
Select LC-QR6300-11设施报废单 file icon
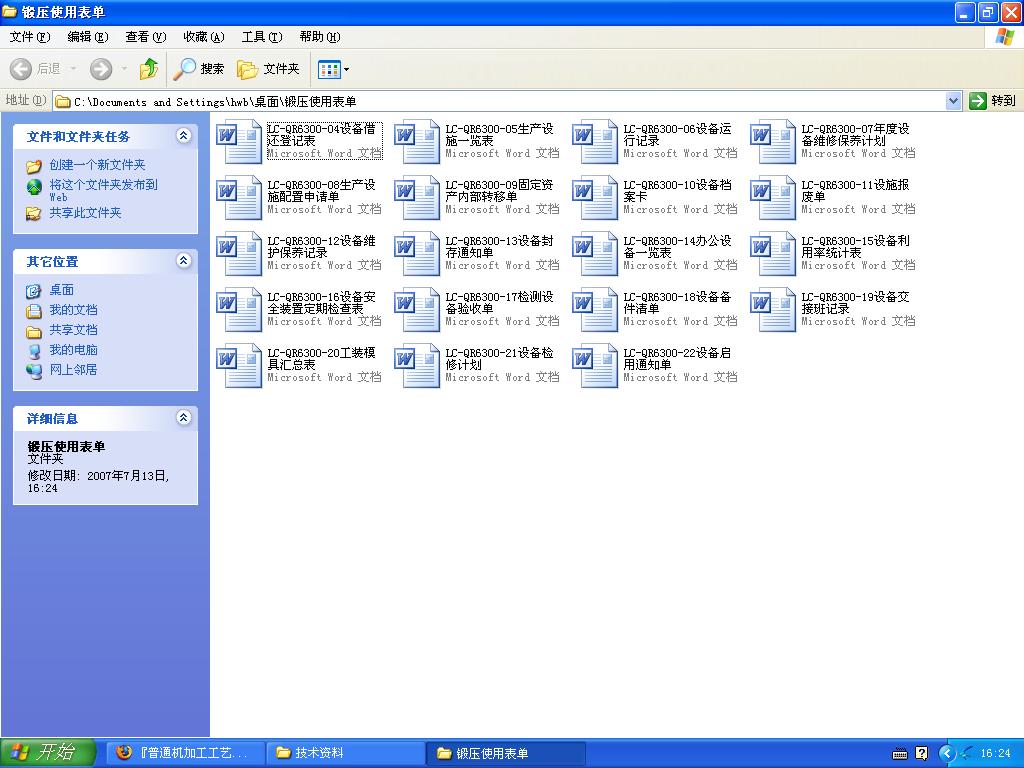click(x=773, y=197)
